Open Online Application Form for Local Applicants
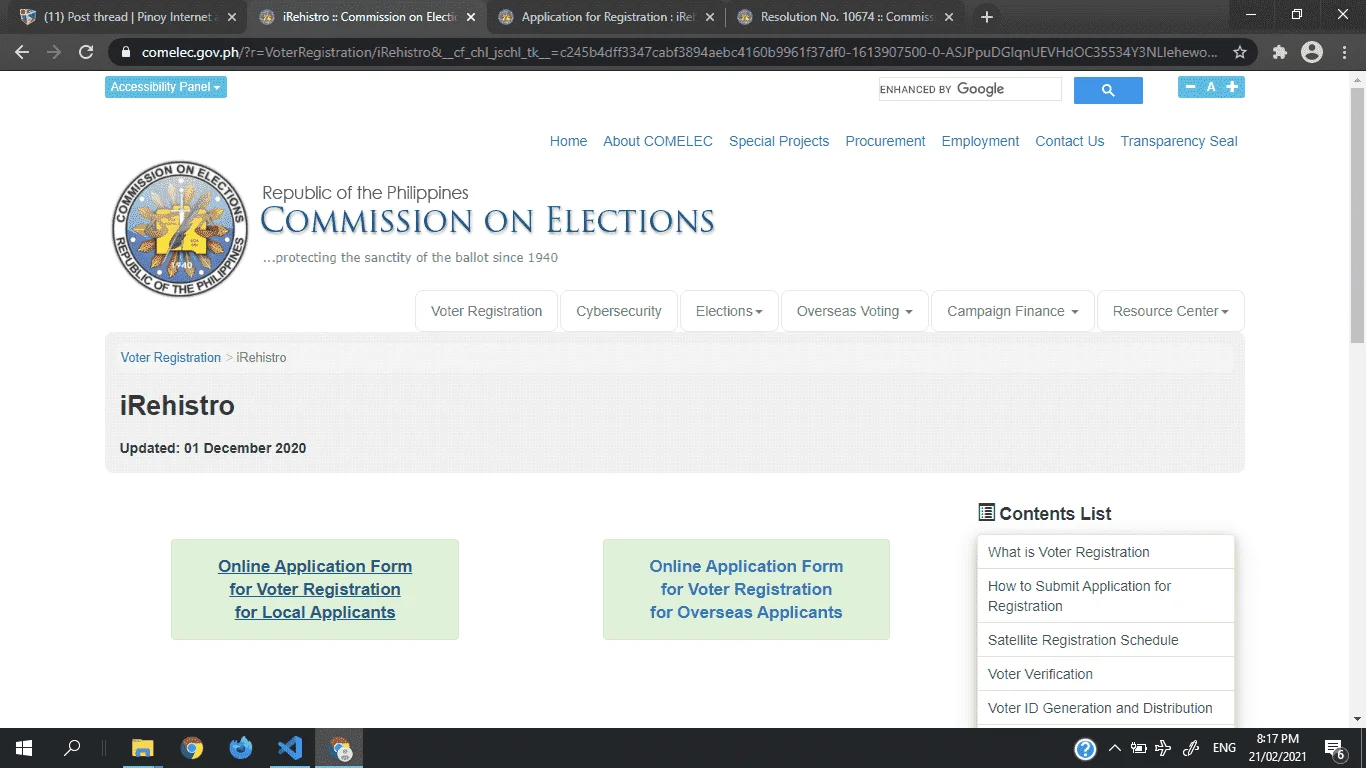The height and width of the screenshot is (768, 1366). click(x=315, y=589)
